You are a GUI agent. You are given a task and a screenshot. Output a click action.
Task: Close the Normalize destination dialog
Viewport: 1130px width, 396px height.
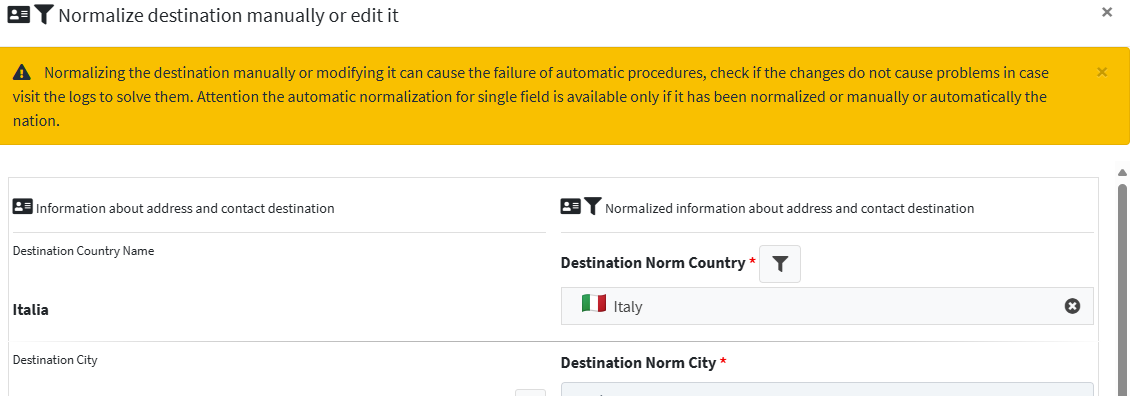coord(1107,12)
